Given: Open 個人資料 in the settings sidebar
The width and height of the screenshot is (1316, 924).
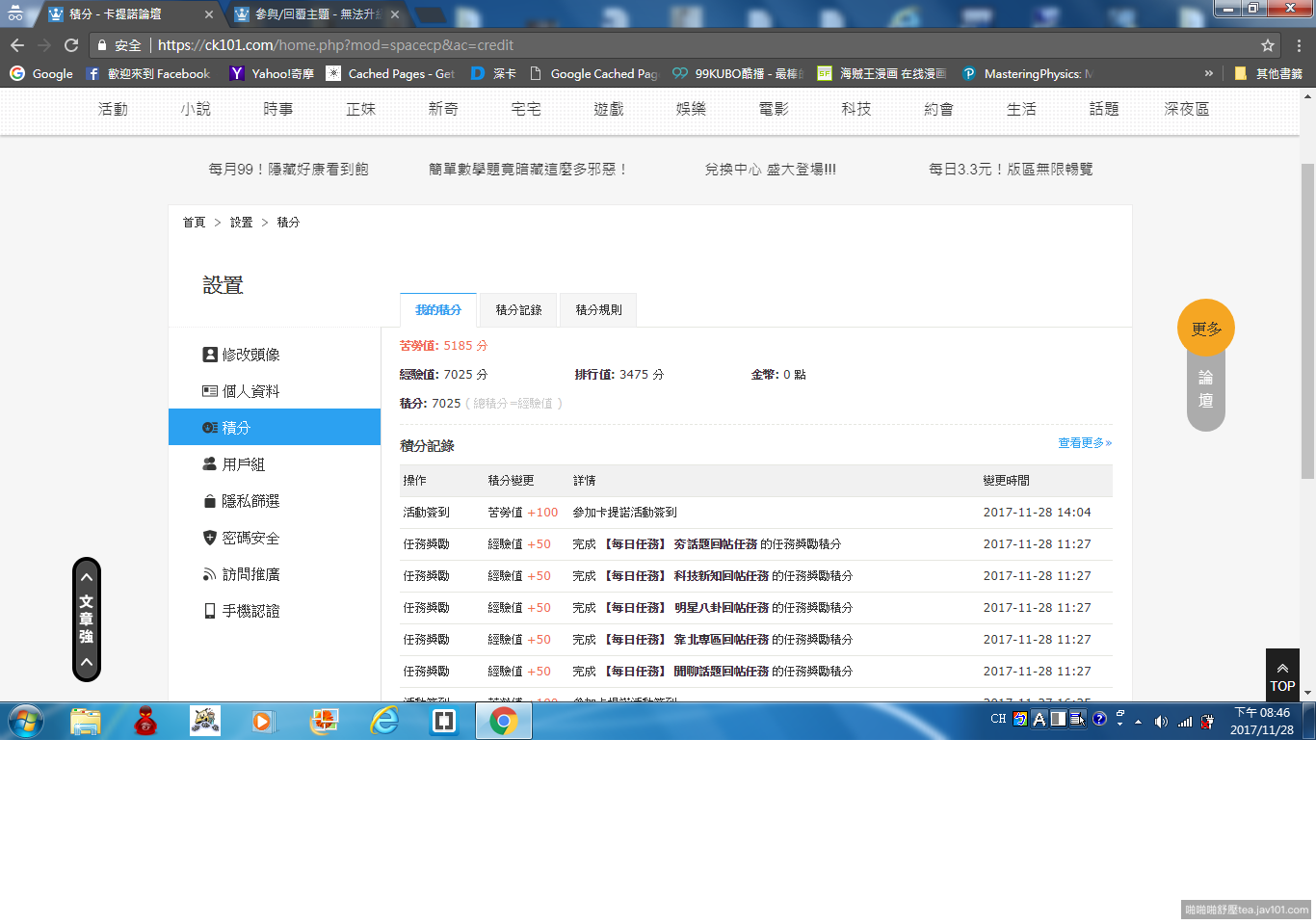Looking at the screenshot, I should coord(275,391).
